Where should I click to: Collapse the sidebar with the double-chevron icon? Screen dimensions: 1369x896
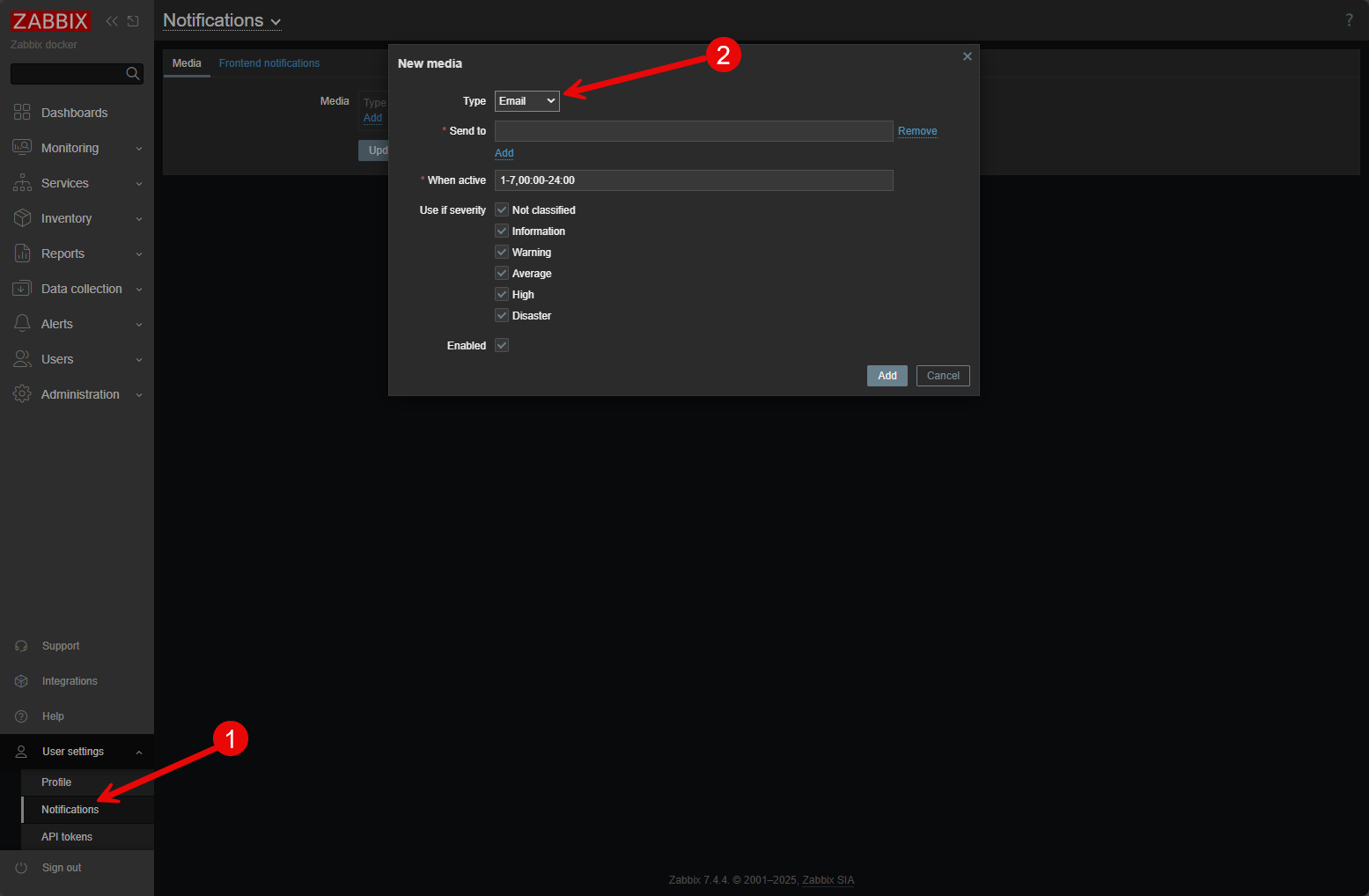pyautogui.click(x=111, y=20)
